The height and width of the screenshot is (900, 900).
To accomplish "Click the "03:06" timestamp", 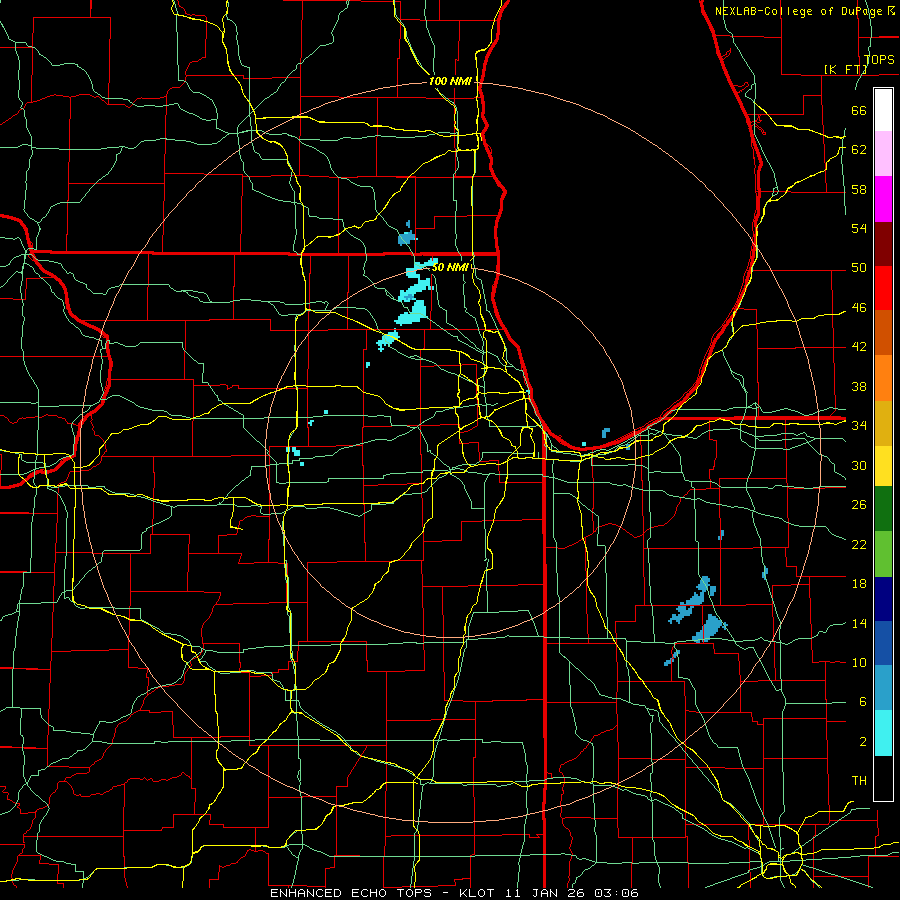I will coord(616,893).
